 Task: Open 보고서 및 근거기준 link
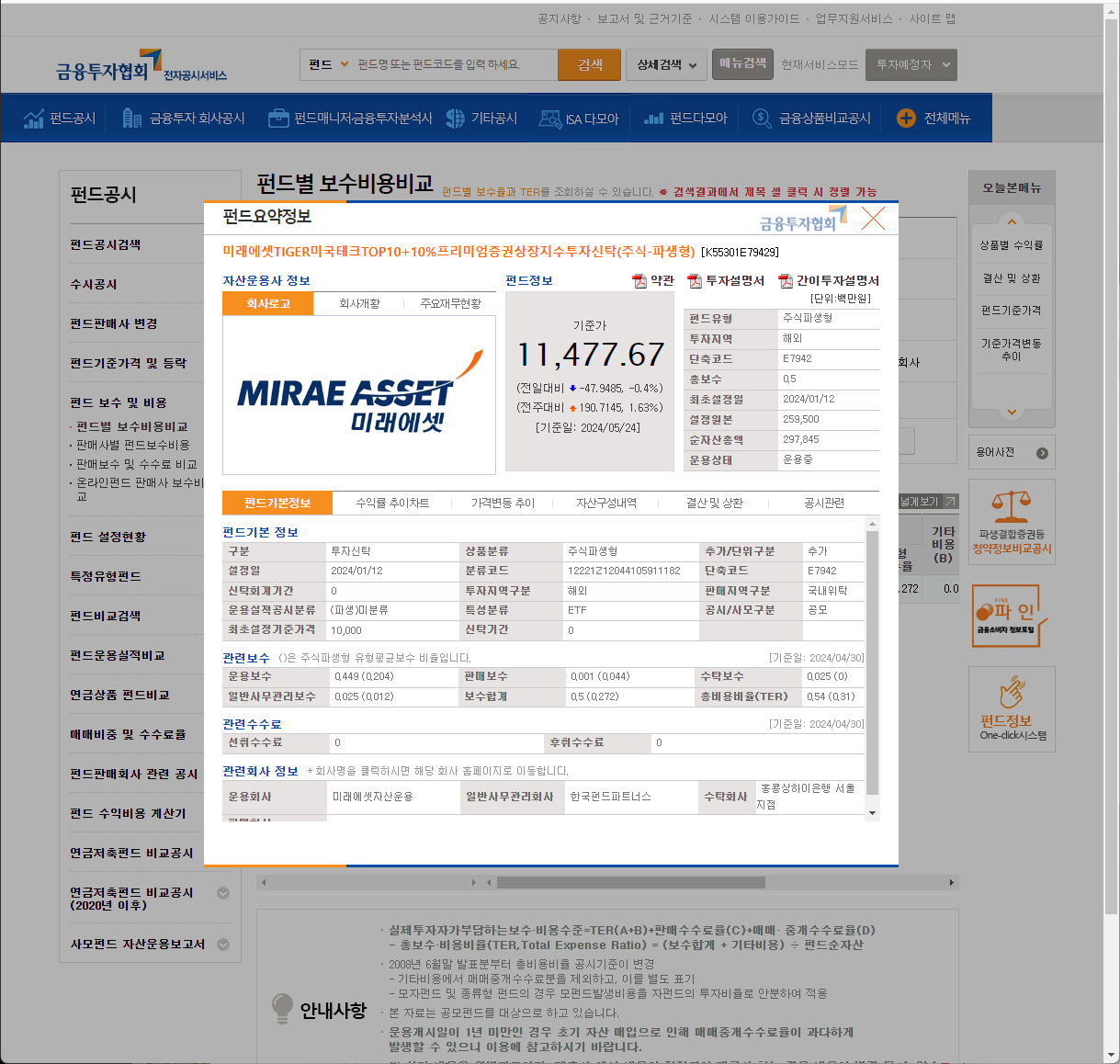coord(644,18)
